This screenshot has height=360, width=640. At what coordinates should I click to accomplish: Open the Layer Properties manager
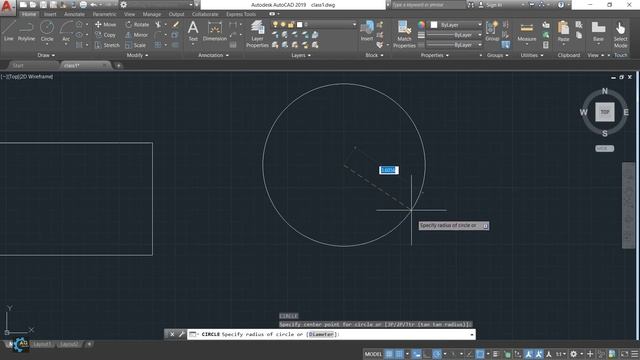pos(257,34)
